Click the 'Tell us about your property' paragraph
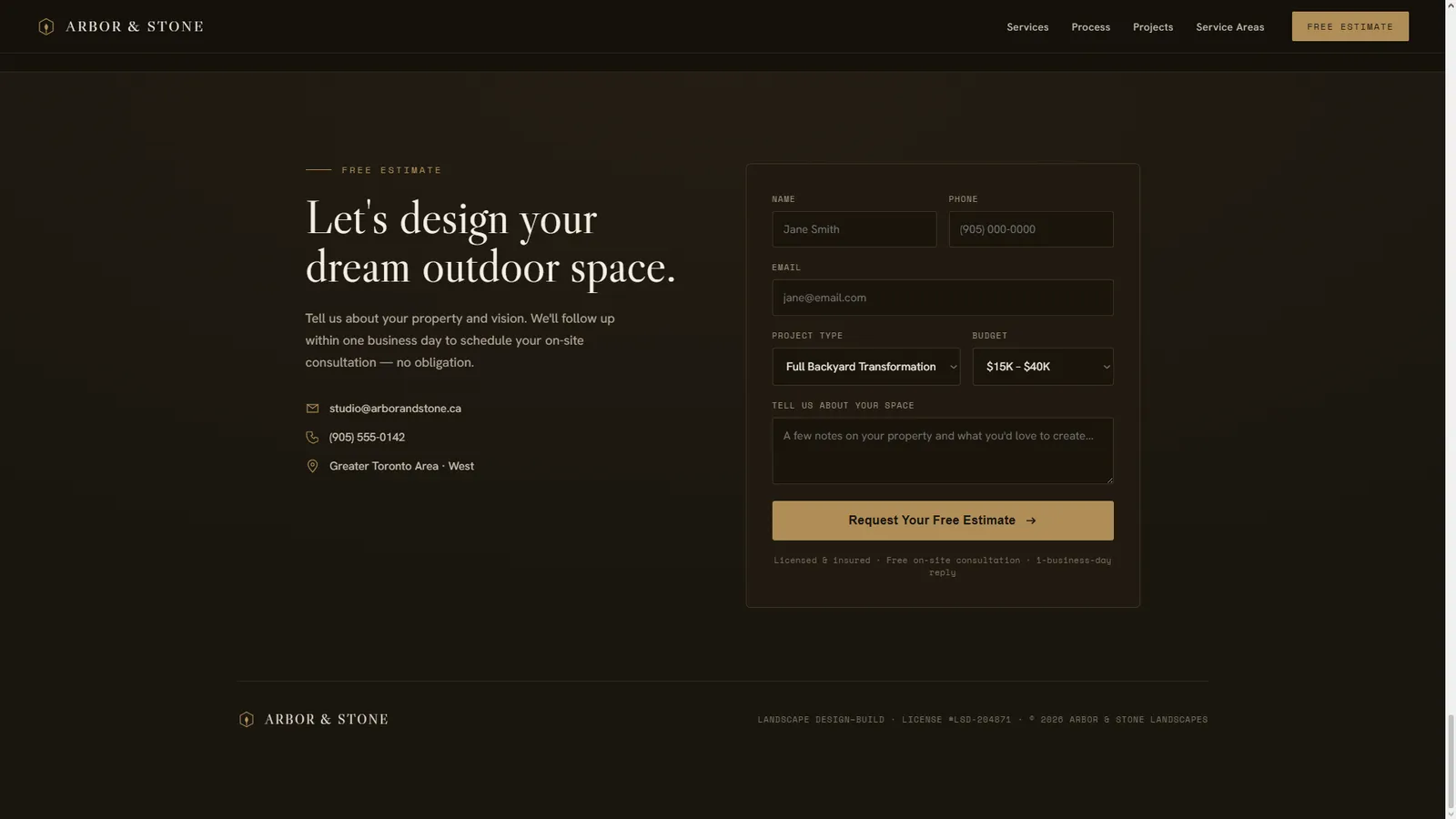Viewport: 1456px width, 819px height. [460, 340]
